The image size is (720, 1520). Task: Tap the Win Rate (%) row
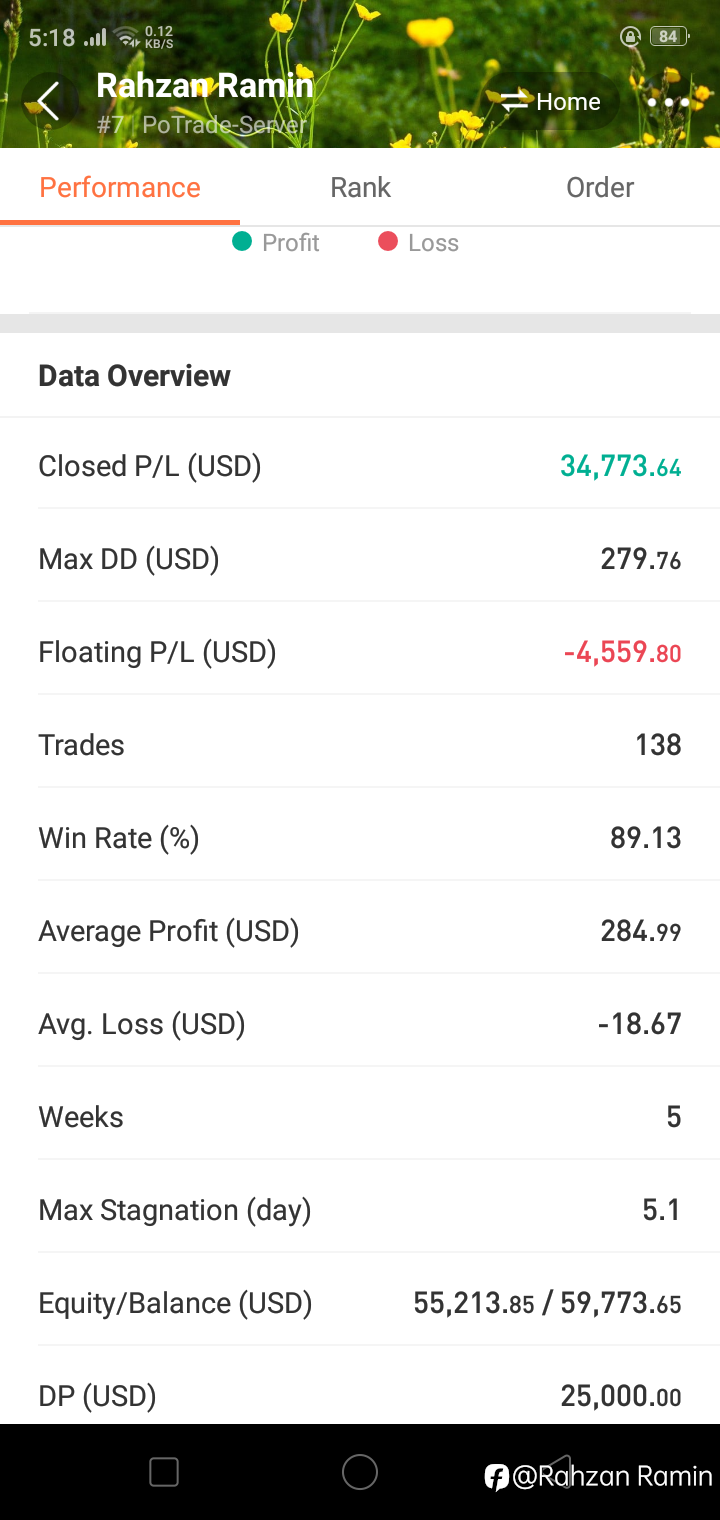pos(360,838)
